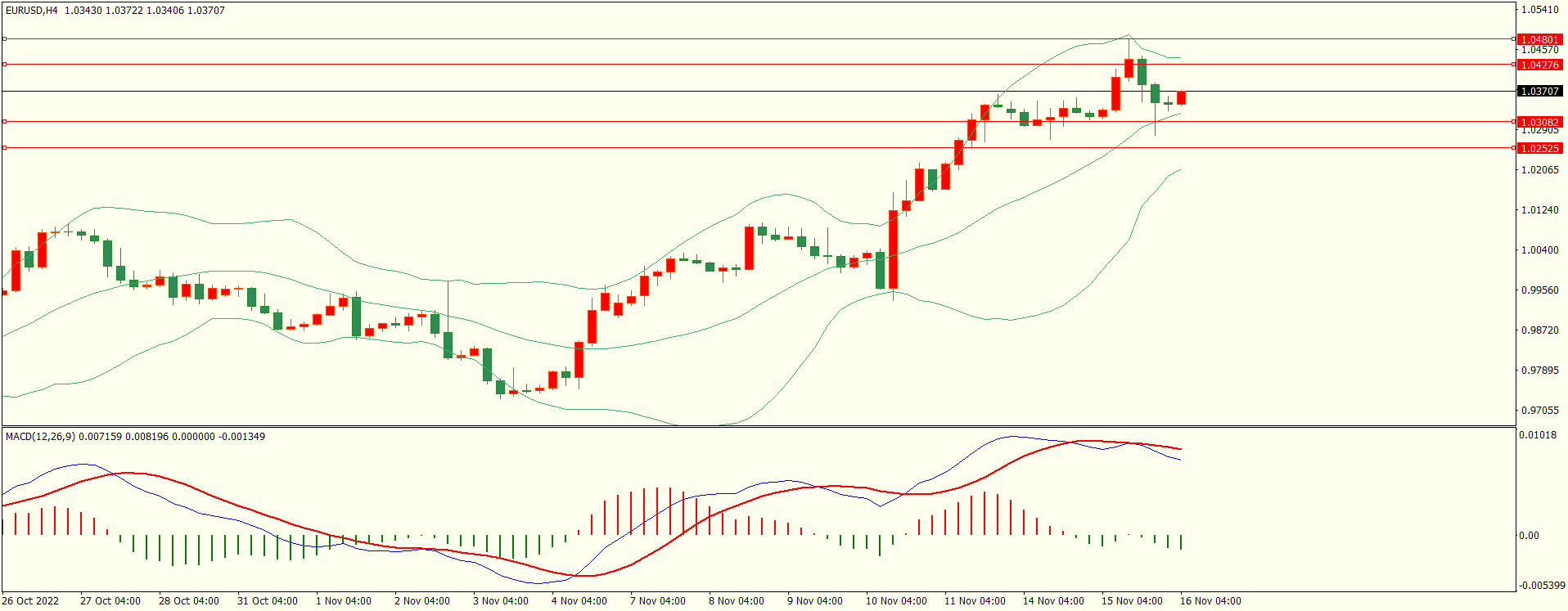
Task: Select the 1 Nov 04:00 time axis label
Action: click(x=344, y=601)
